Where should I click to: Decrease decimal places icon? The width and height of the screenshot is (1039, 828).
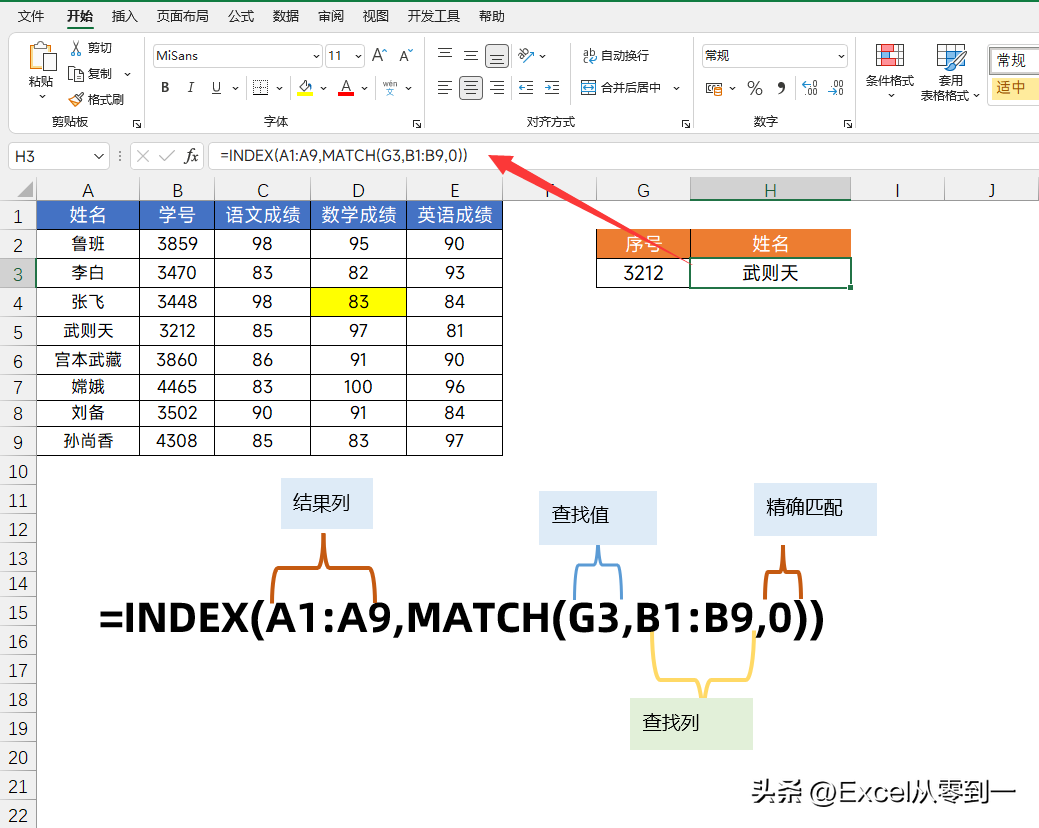[836, 88]
